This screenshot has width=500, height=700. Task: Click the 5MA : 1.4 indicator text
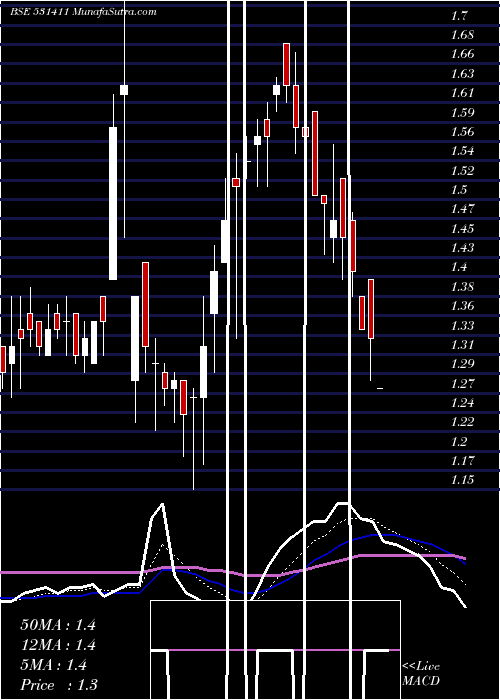[x=54, y=665]
